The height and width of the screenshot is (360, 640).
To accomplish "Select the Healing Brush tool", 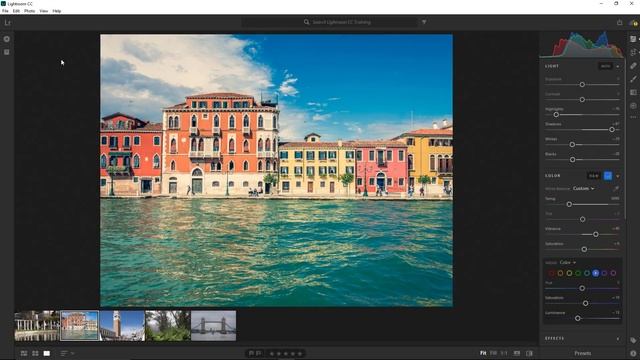I will pos(633,66).
